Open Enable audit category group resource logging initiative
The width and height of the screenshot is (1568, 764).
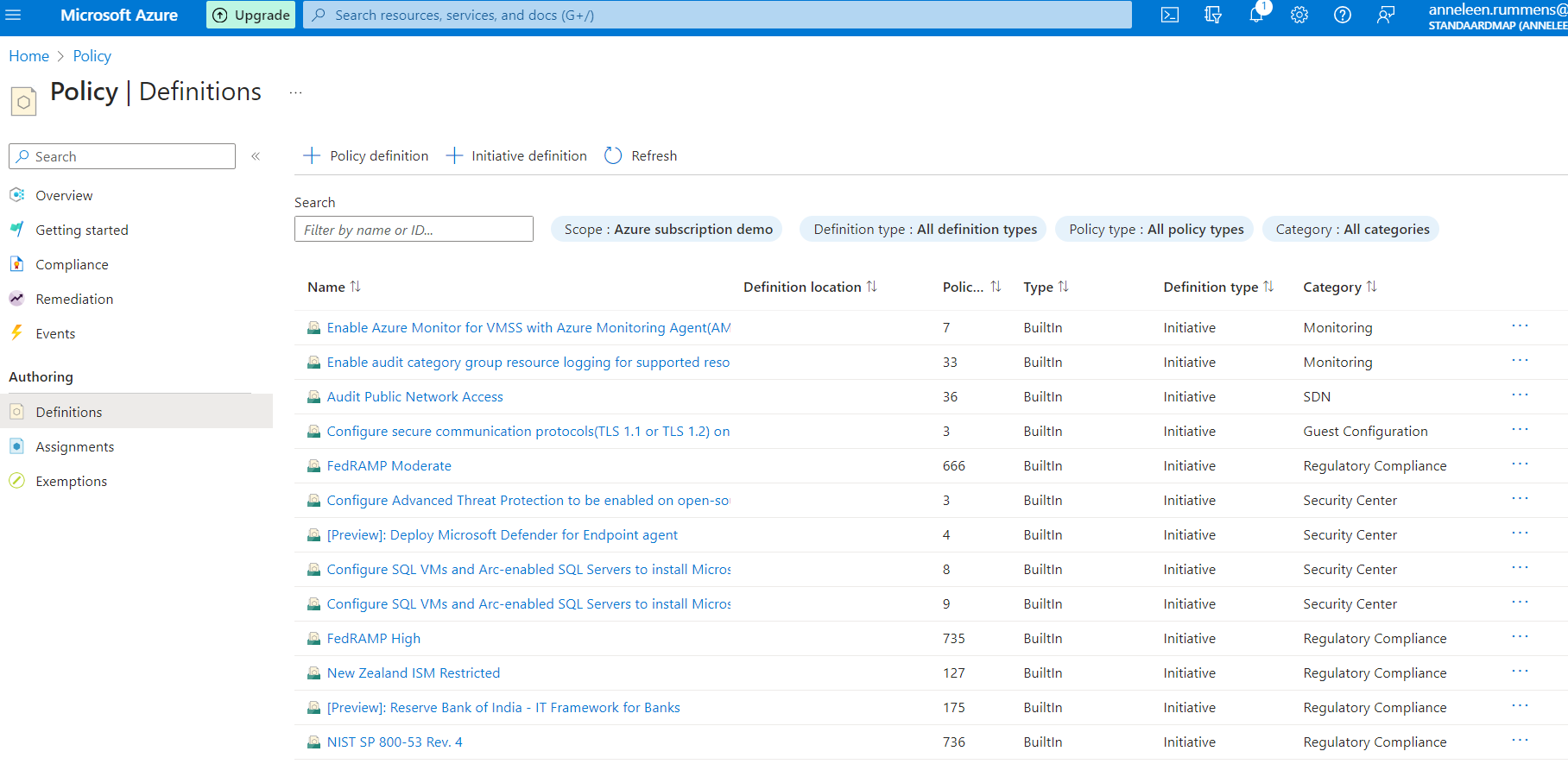point(528,363)
